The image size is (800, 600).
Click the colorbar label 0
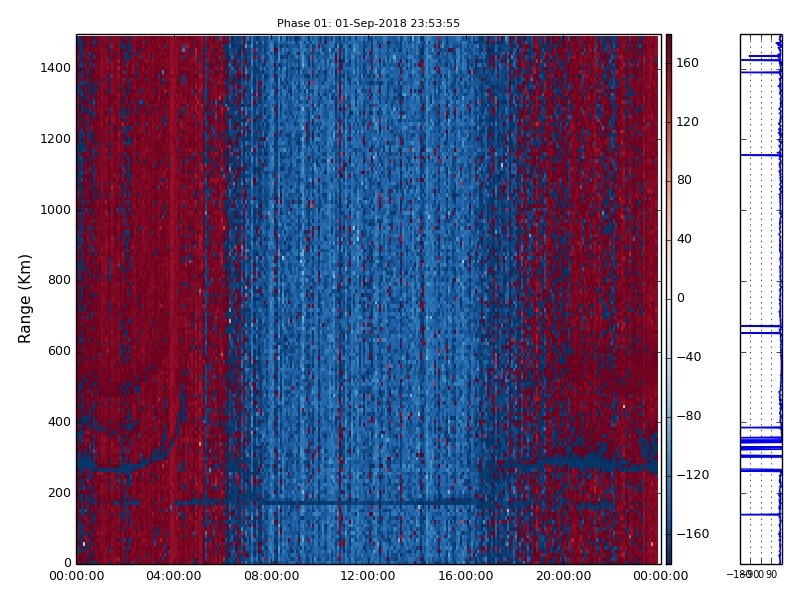(680, 298)
